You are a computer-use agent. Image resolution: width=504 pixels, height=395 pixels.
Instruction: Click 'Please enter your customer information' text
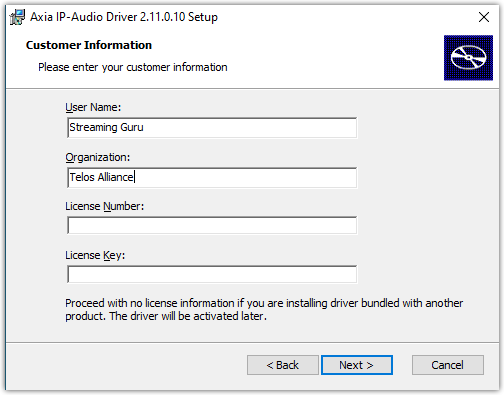coord(133,67)
